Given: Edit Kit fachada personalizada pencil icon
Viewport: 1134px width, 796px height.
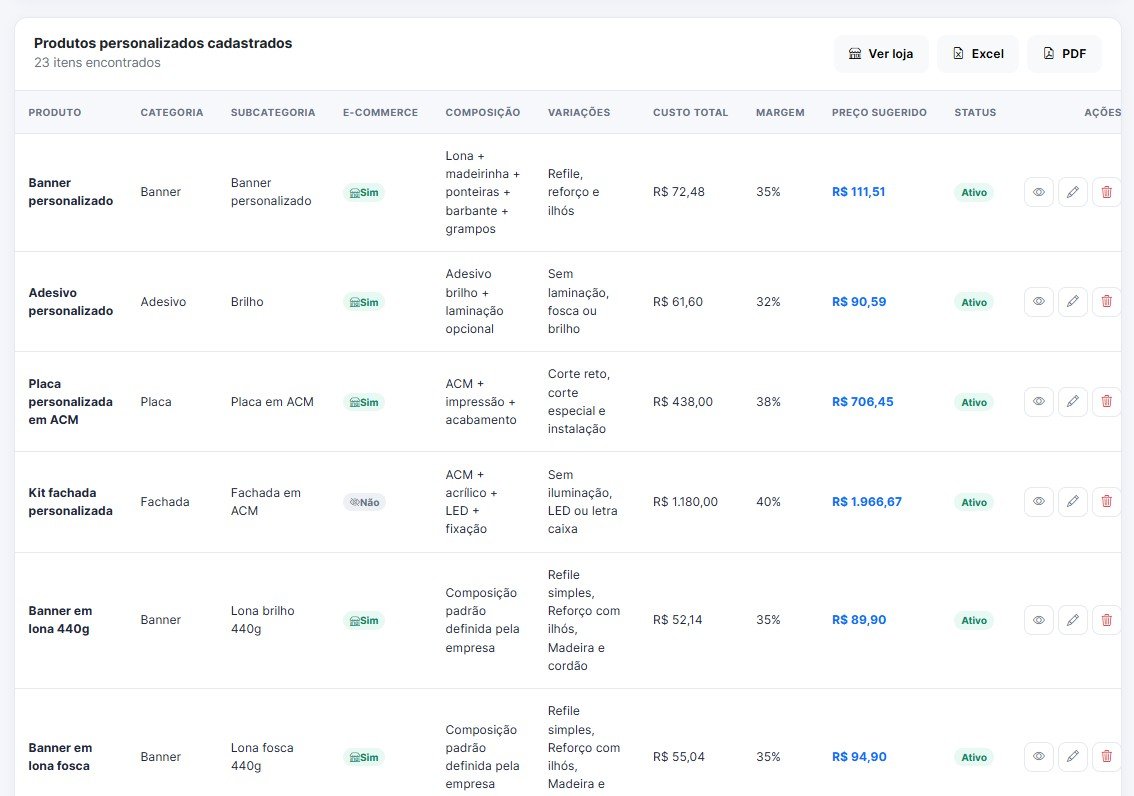Looking at the screenshot, I should 1073,502.
